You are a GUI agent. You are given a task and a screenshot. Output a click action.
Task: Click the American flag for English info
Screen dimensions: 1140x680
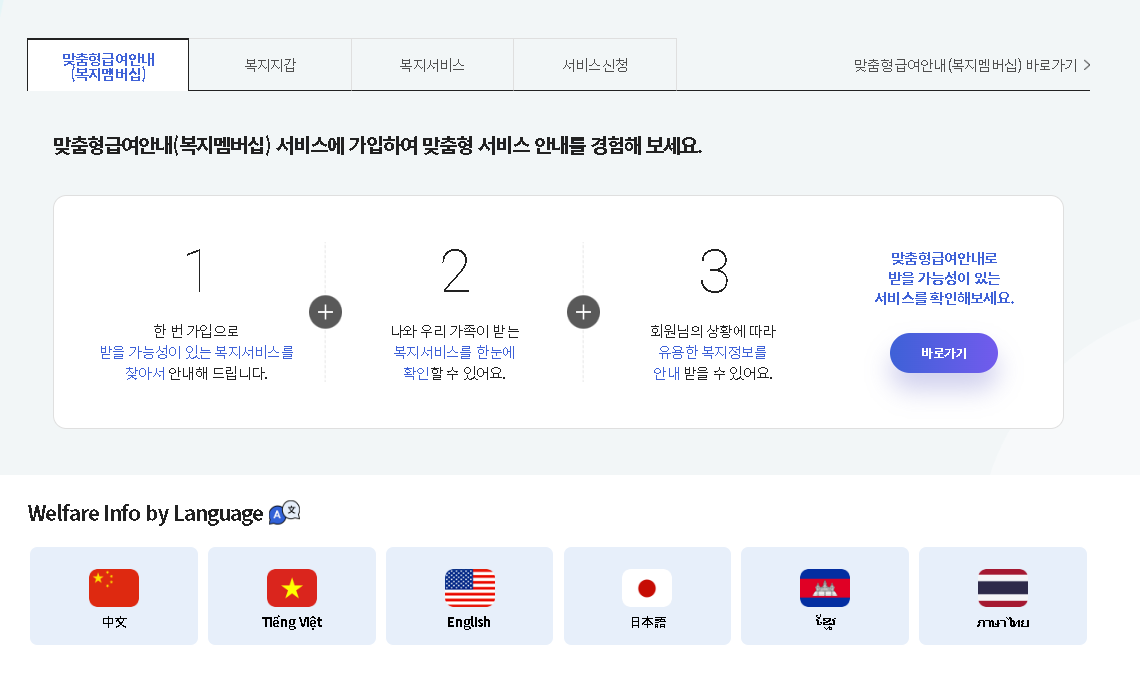[469, 588]
